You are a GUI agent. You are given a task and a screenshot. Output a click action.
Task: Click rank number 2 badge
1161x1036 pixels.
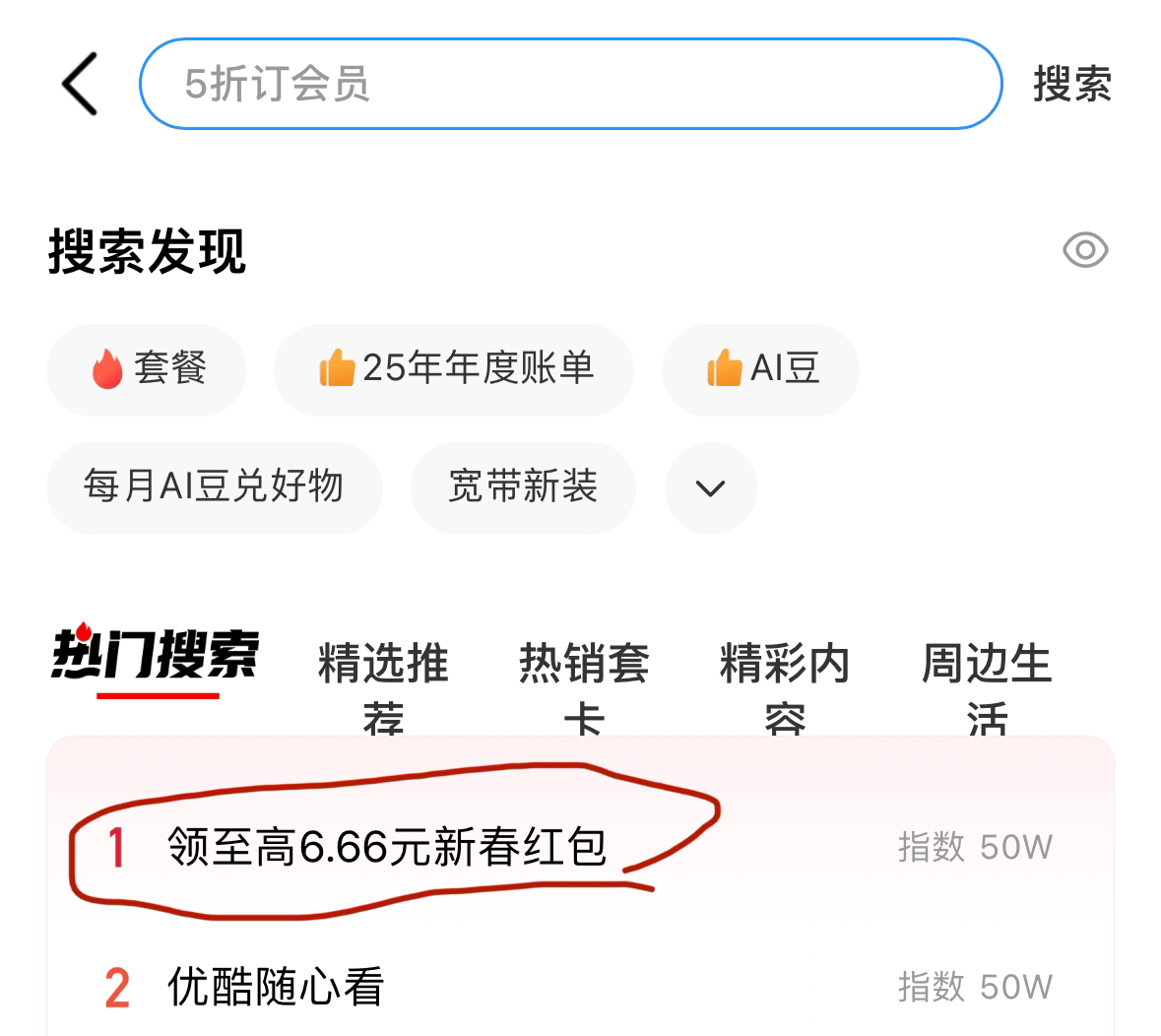(x=117, y=987)
